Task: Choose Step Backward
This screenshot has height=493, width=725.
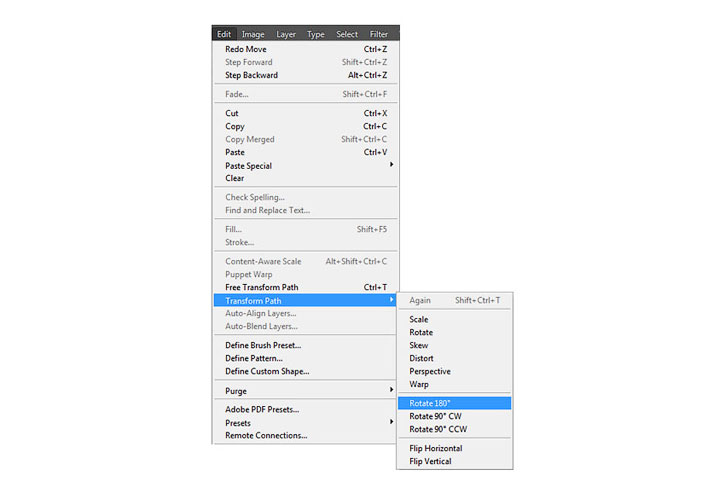Action: pyautogui.click(x=306, y=75)
